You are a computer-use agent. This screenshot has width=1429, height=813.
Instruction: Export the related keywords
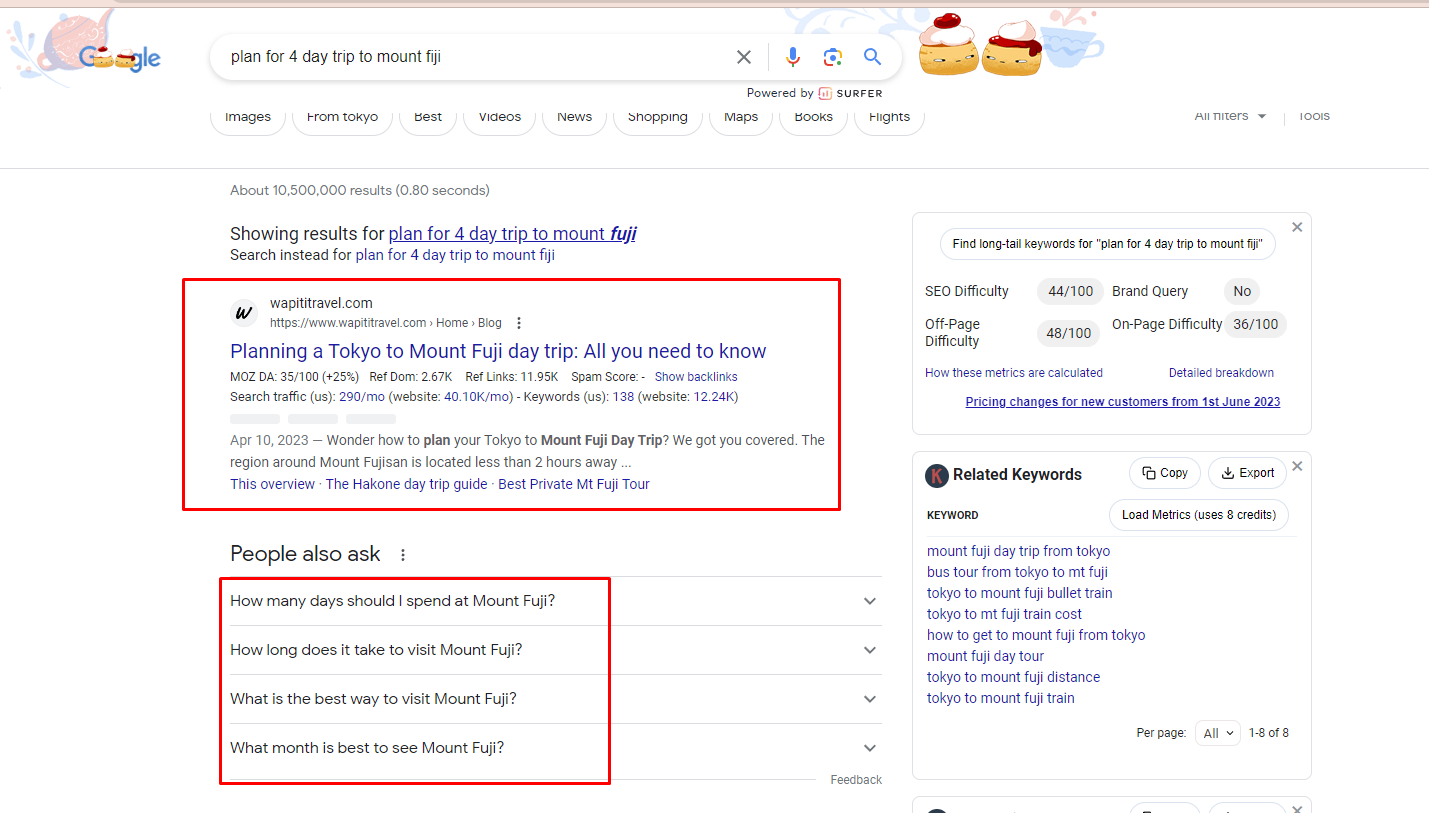pos(1247,473)
